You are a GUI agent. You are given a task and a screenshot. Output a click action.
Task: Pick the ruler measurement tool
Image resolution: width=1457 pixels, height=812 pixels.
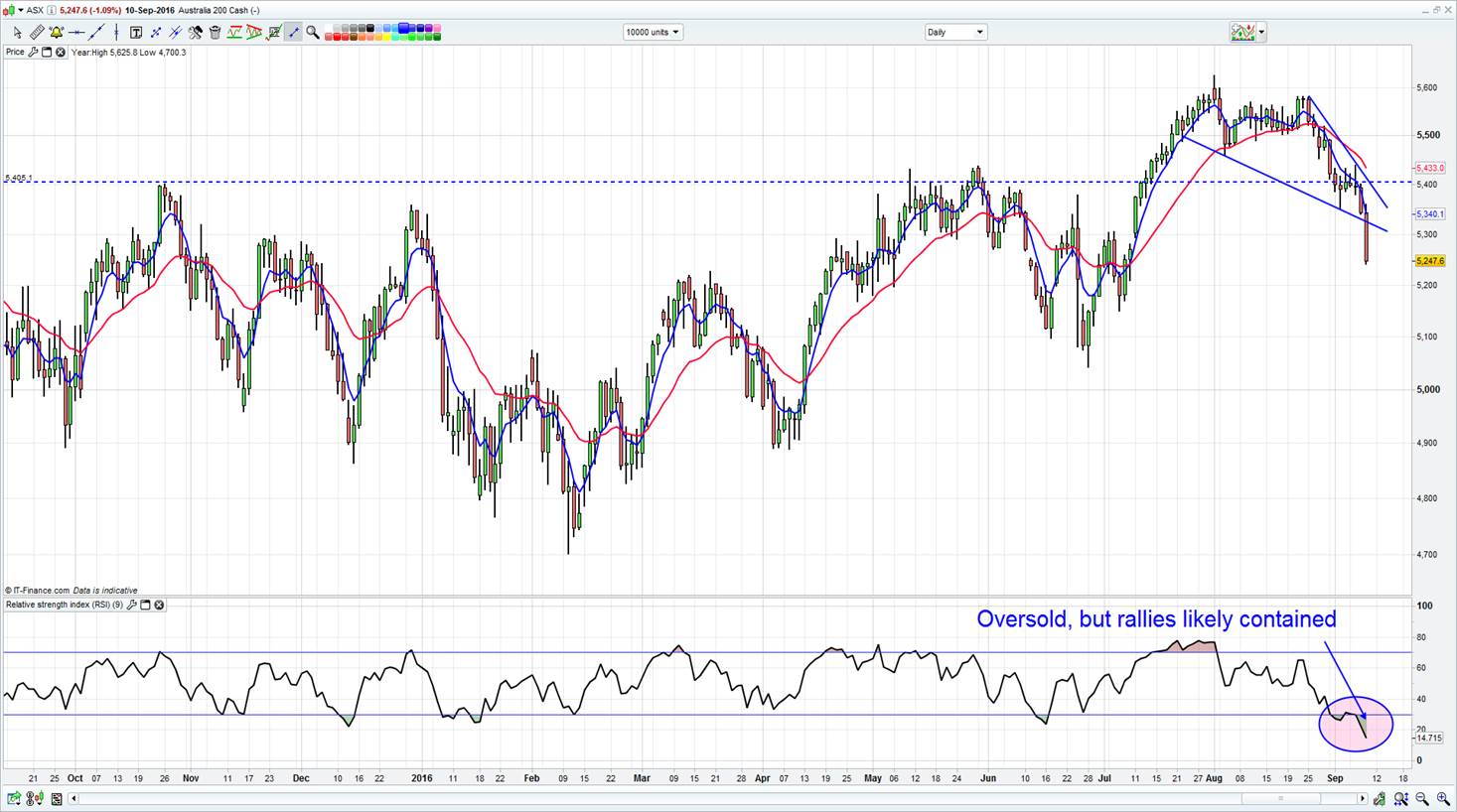point(37,33)
